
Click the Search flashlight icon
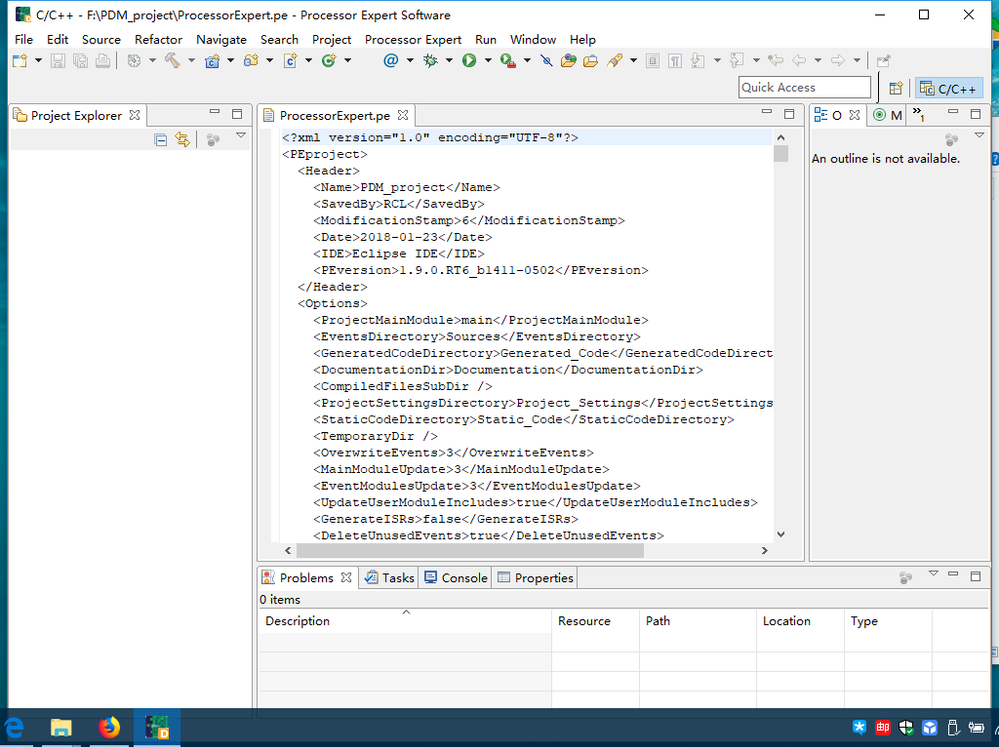click(615, 61)
